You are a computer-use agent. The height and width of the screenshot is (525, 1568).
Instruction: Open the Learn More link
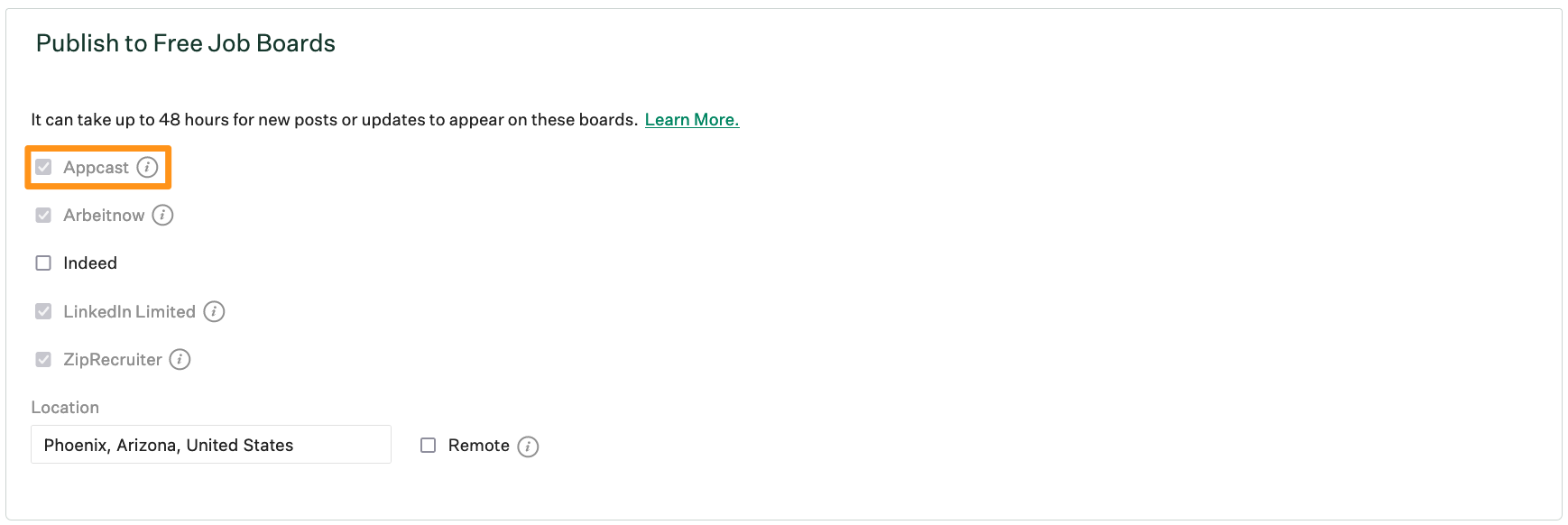pos(691,119)
